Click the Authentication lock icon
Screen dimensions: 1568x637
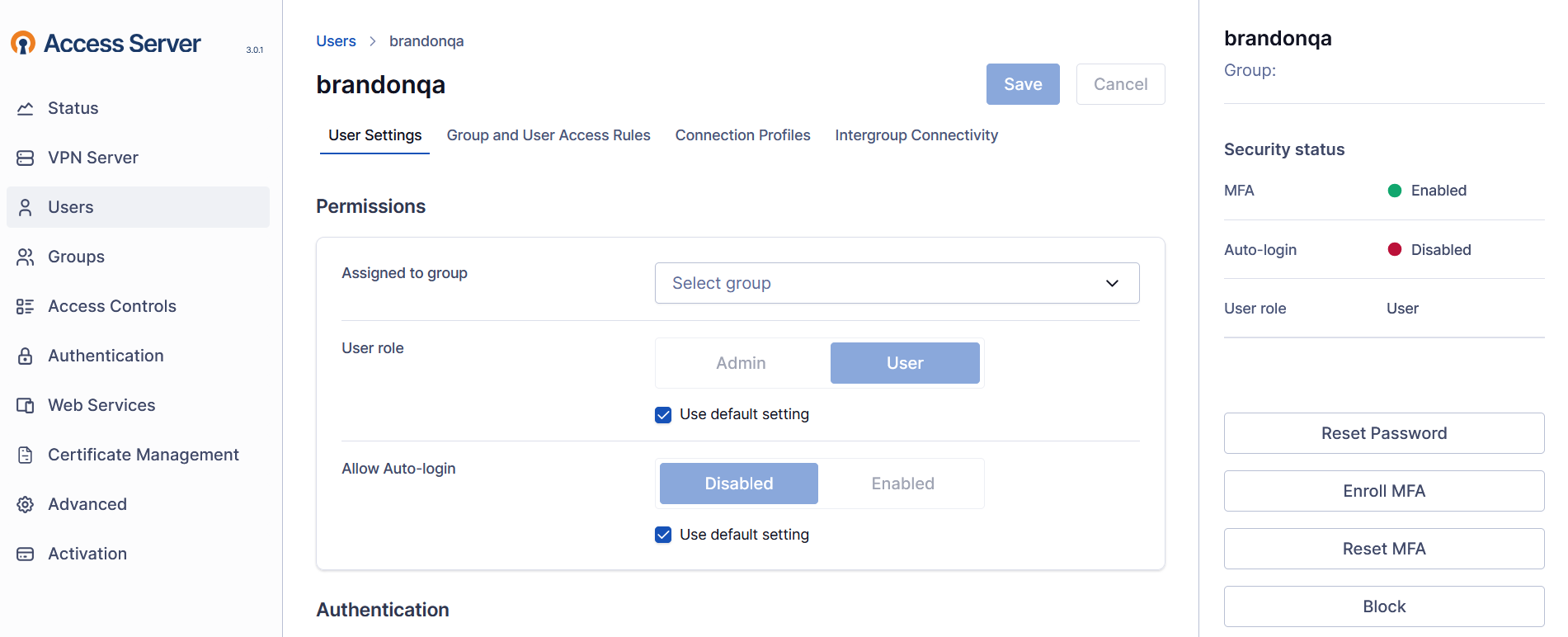[26, 356]
